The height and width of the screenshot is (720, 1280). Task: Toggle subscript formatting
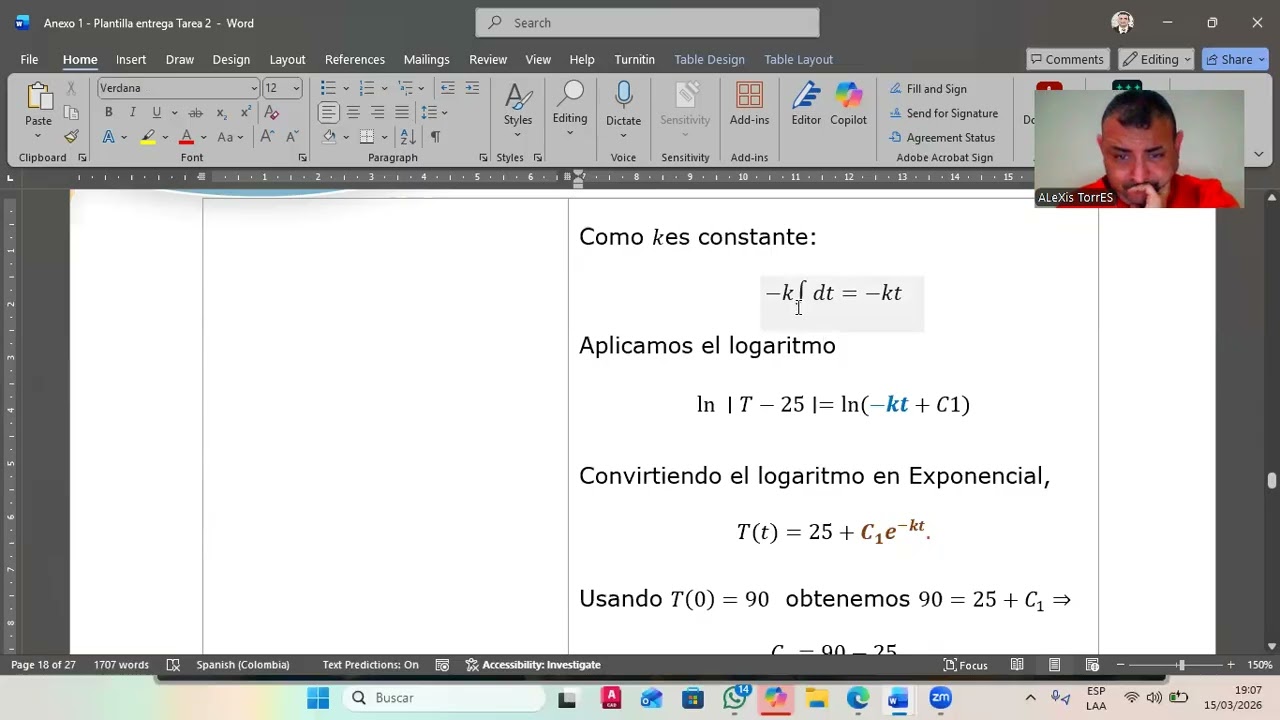coord(221,112)
